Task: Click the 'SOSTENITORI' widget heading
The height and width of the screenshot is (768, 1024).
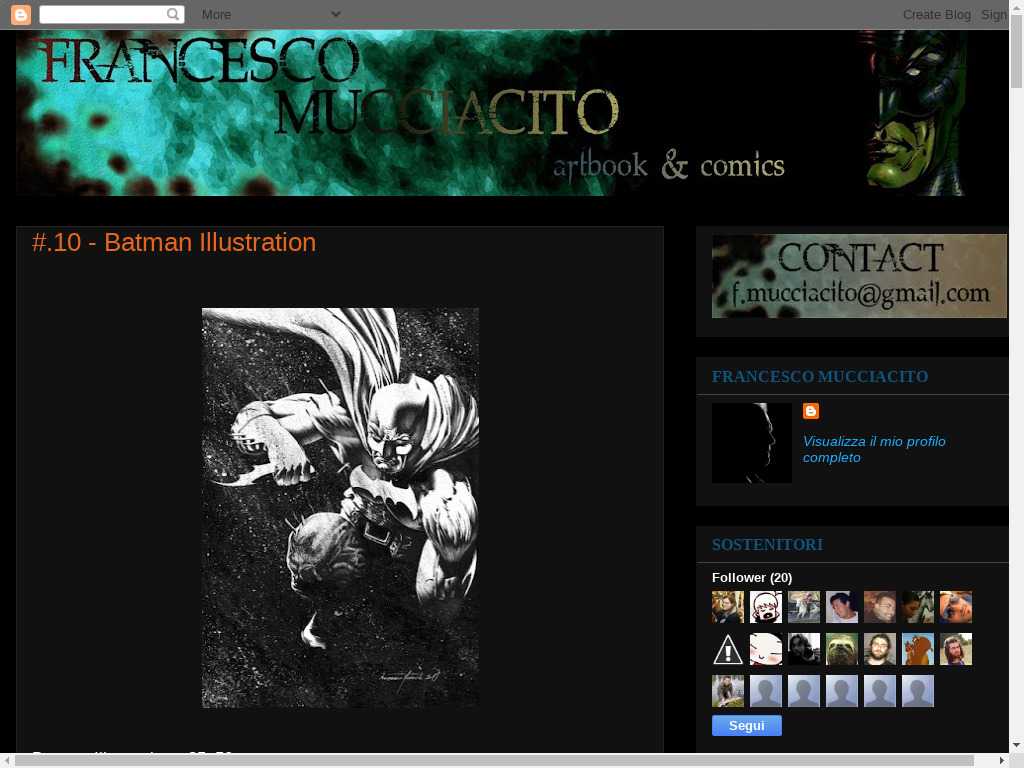Action: tap(767, 545)
